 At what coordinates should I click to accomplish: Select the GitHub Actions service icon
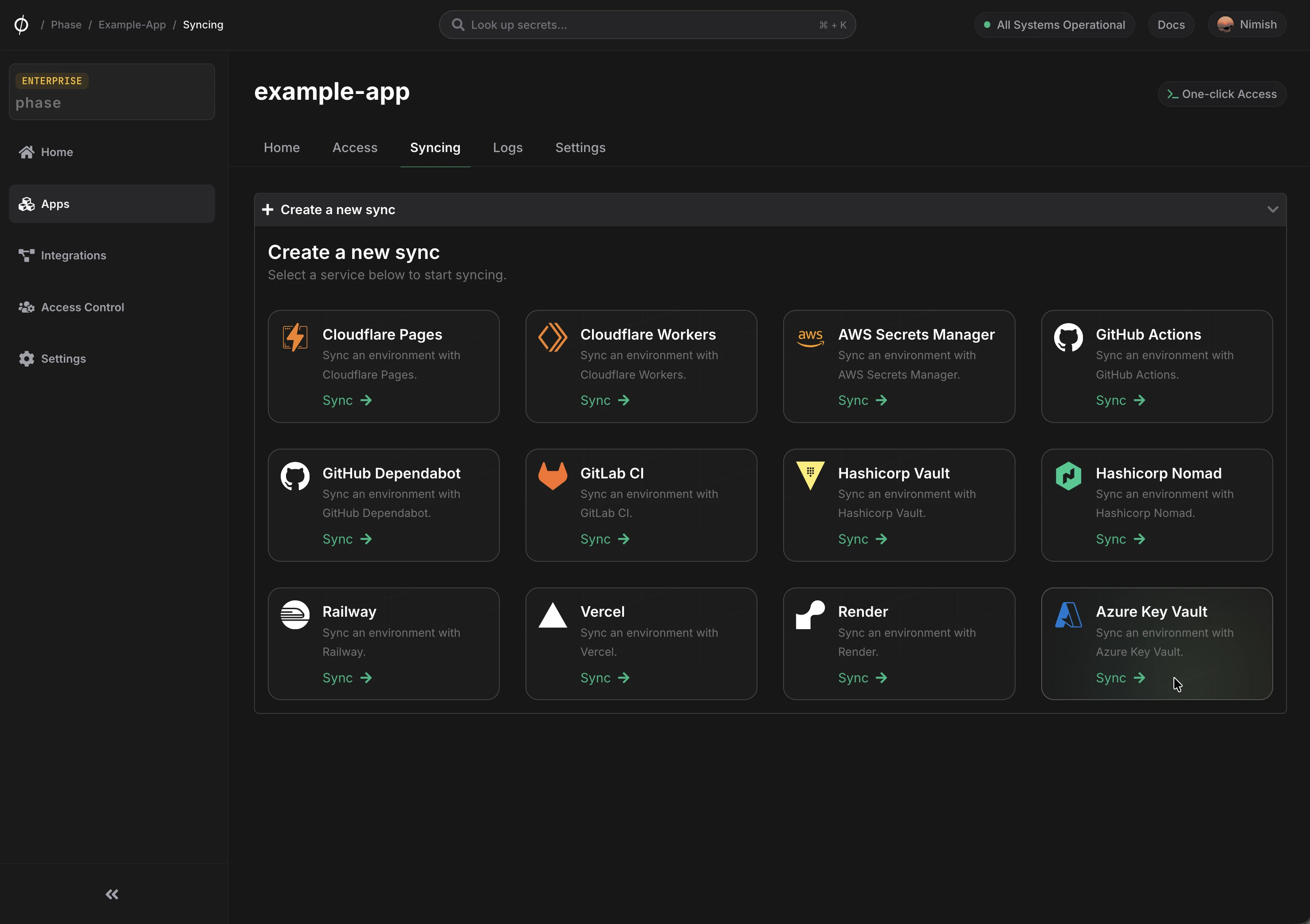[x=1068, y=337]
